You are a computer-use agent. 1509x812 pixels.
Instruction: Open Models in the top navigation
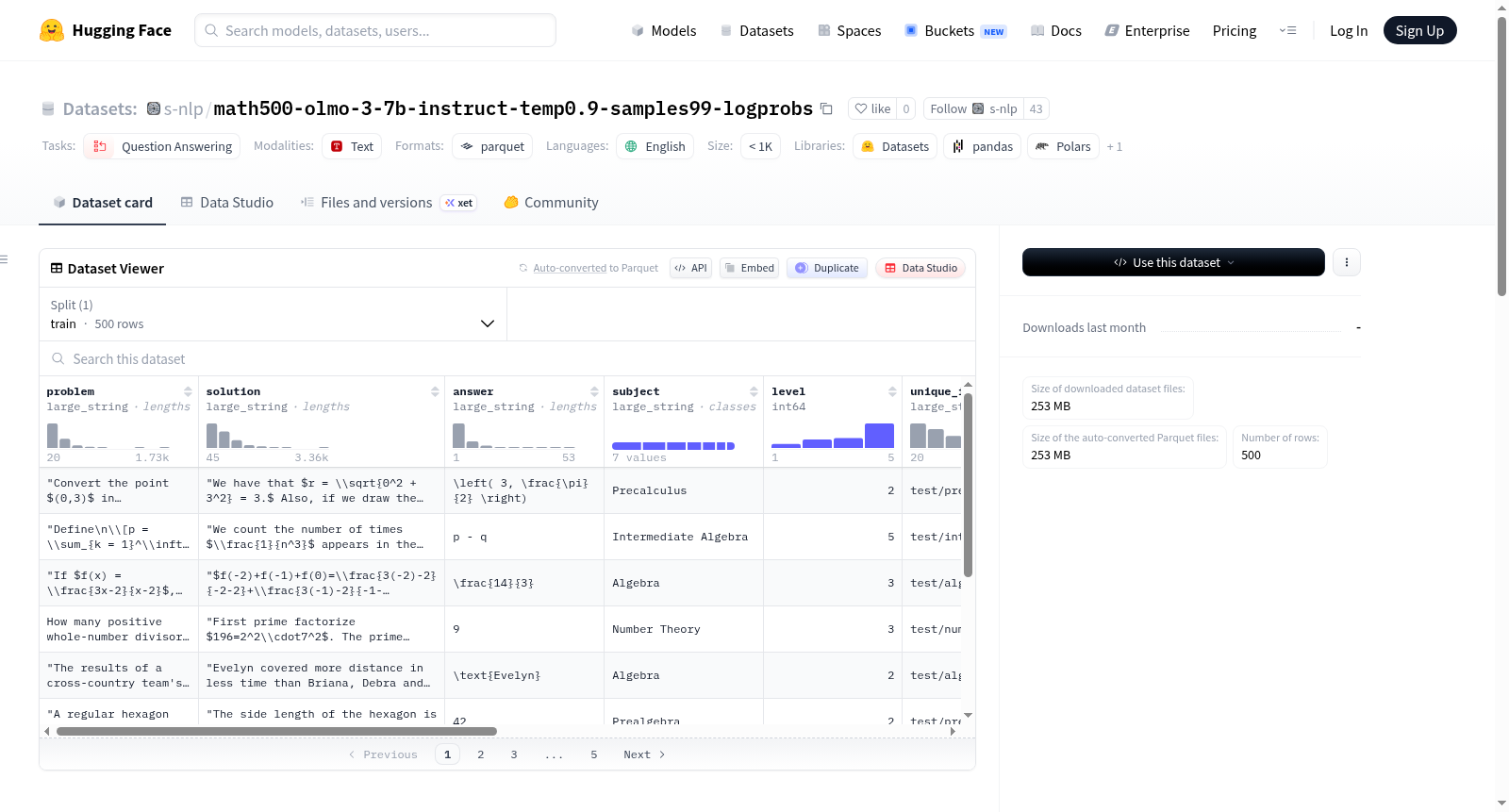664,30
